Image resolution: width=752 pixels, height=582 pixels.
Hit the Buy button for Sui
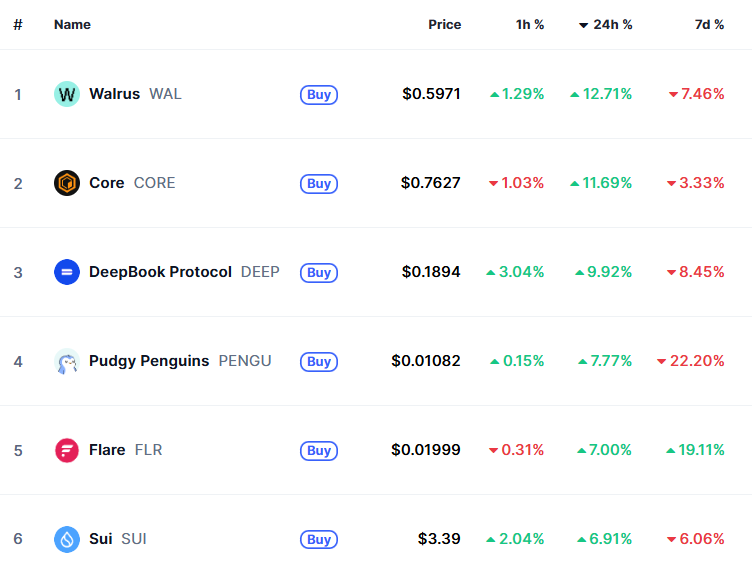coord(319,539)
